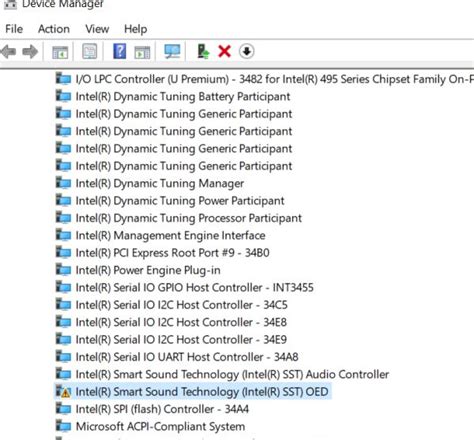The width and height of the screenshot is (474, 440).
Task: Select Microsoft ACPI-Compliant System device
Action: (160, 426)
